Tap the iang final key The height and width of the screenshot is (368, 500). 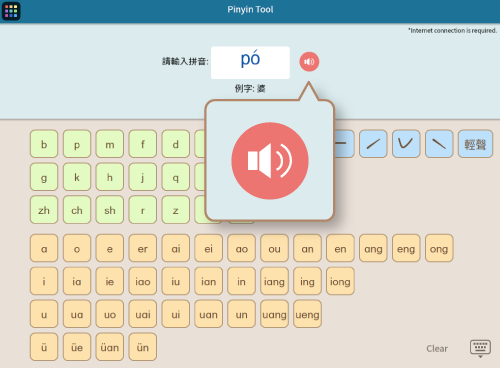coord(274,281)
